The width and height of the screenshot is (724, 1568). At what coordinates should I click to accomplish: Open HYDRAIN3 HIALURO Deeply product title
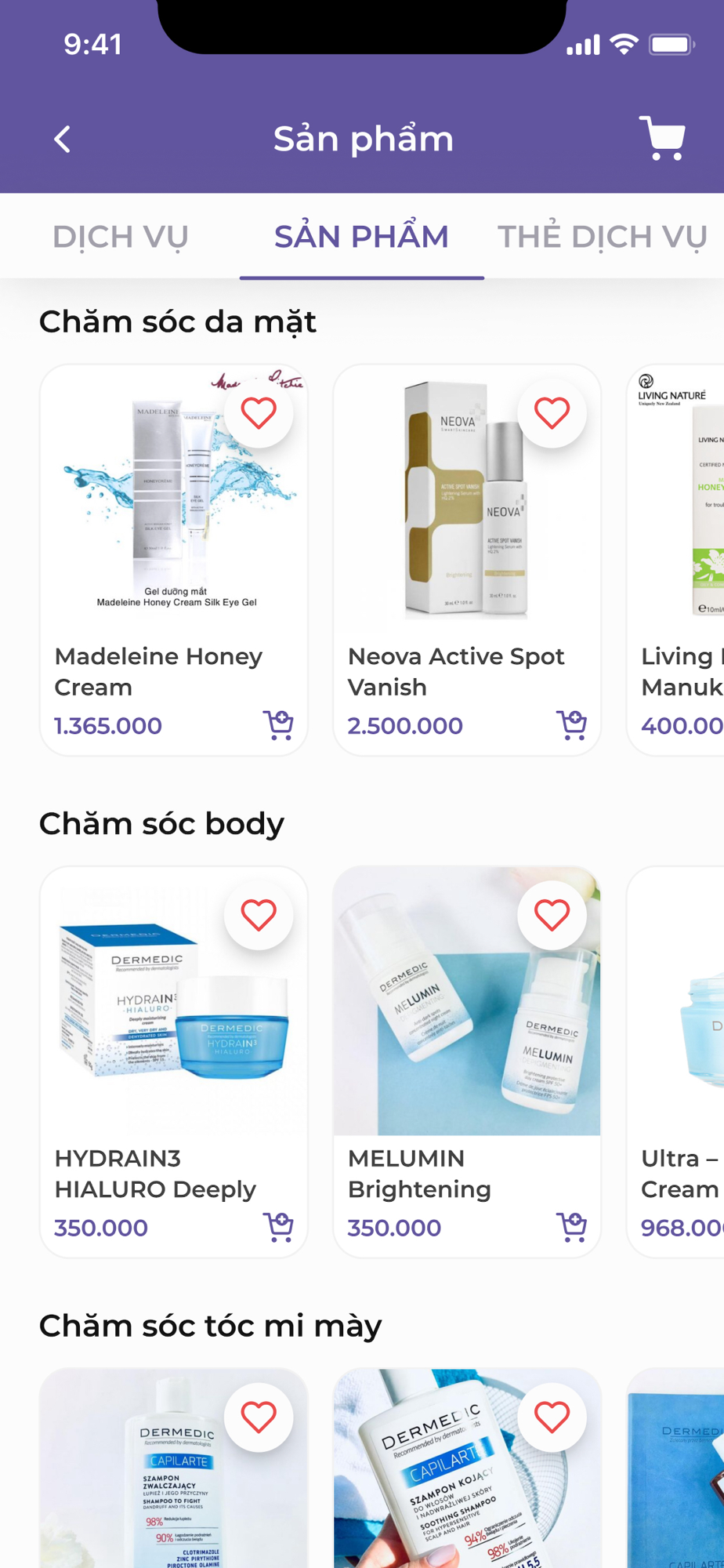pos(155,1174)
